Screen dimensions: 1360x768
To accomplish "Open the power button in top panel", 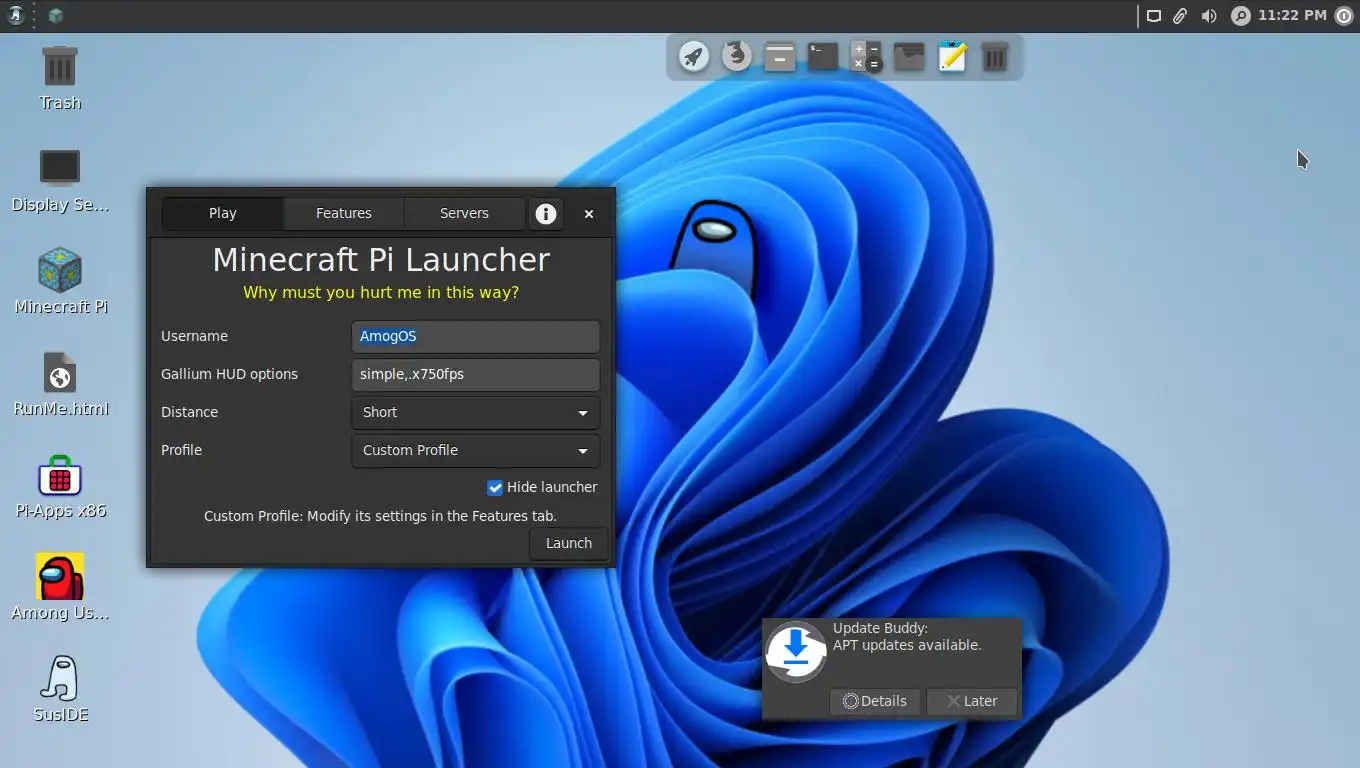I will 1344,16.
